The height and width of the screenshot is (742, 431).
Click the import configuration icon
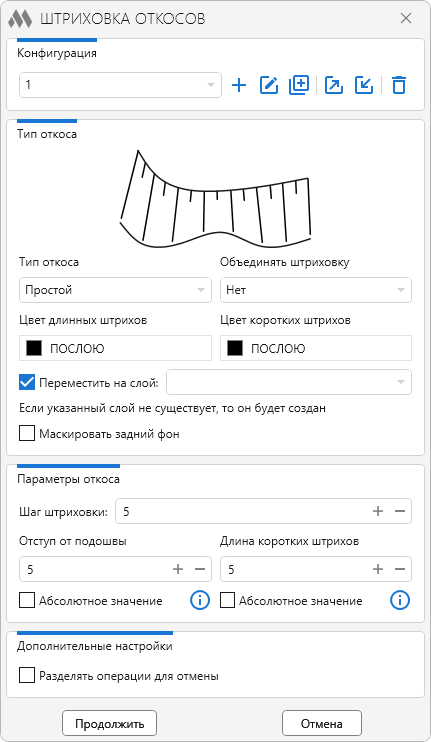pyautogui.click(x=364, y=85)
